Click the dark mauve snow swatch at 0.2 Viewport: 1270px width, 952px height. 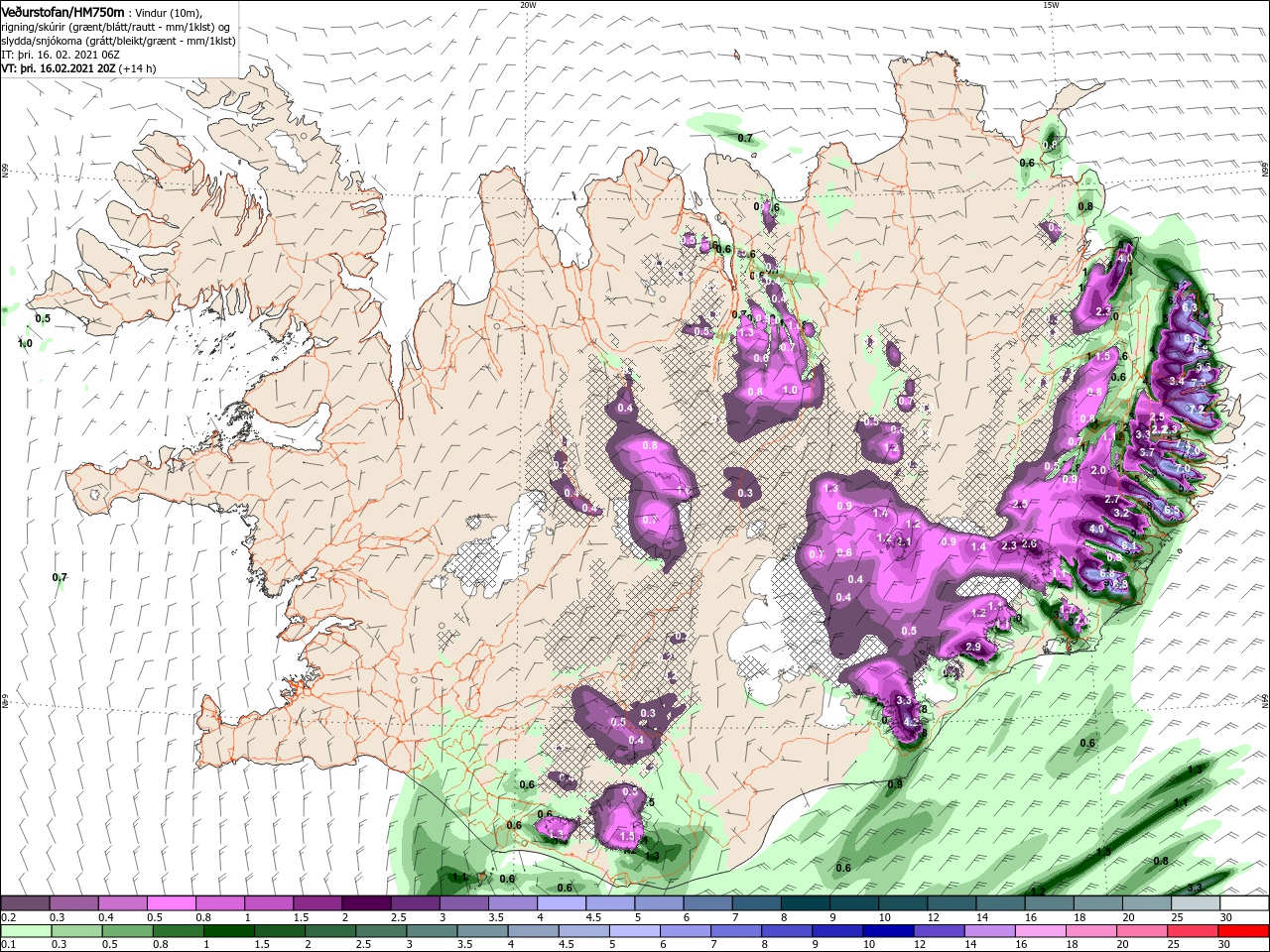click(26, 903)
